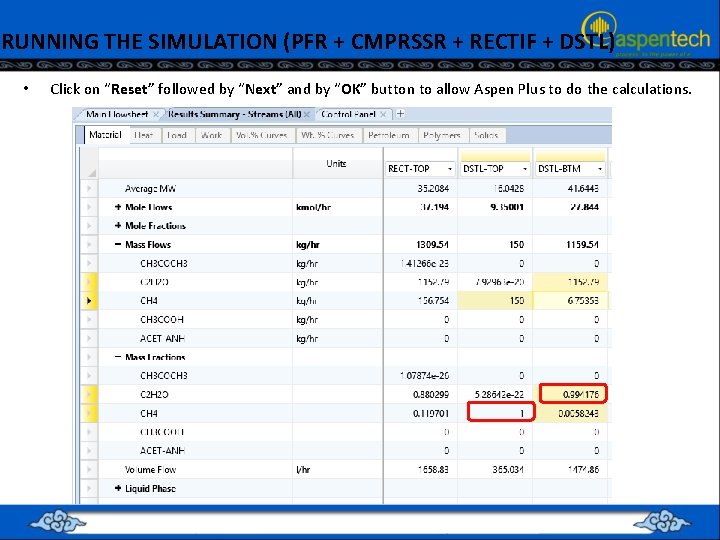720x540 pixels.
Task: Select the Material sub-tab
Action: click(106, 135)
